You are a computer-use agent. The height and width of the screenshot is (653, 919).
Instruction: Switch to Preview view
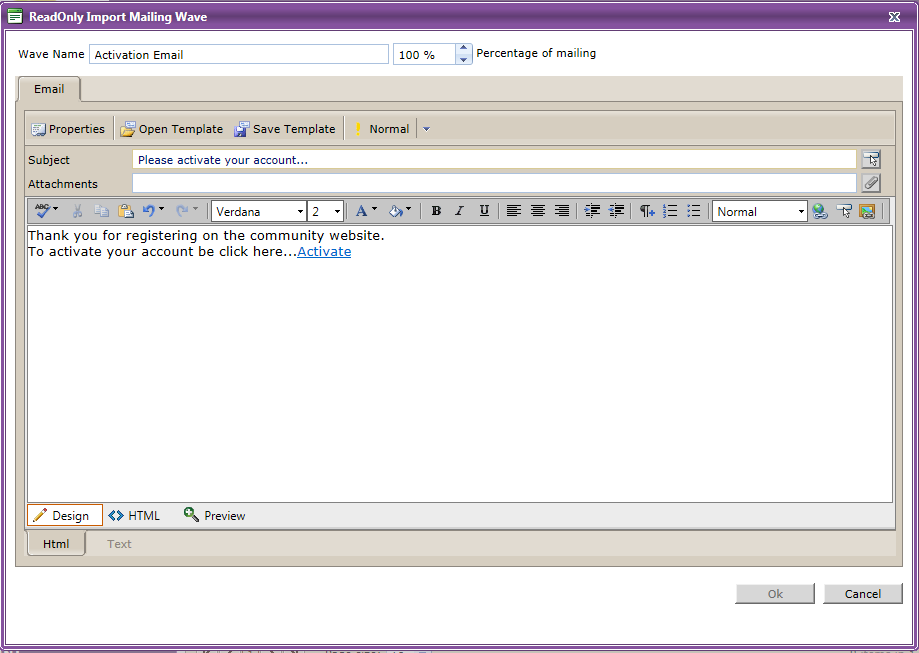(215, 515)
